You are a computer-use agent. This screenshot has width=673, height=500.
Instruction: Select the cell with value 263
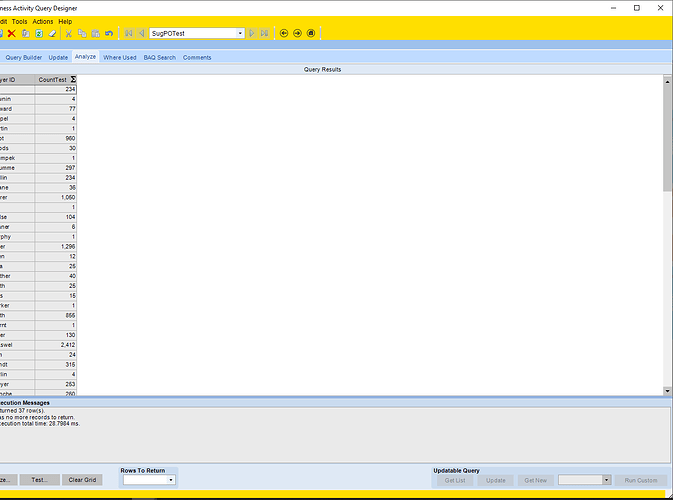(x=56, y=385)
